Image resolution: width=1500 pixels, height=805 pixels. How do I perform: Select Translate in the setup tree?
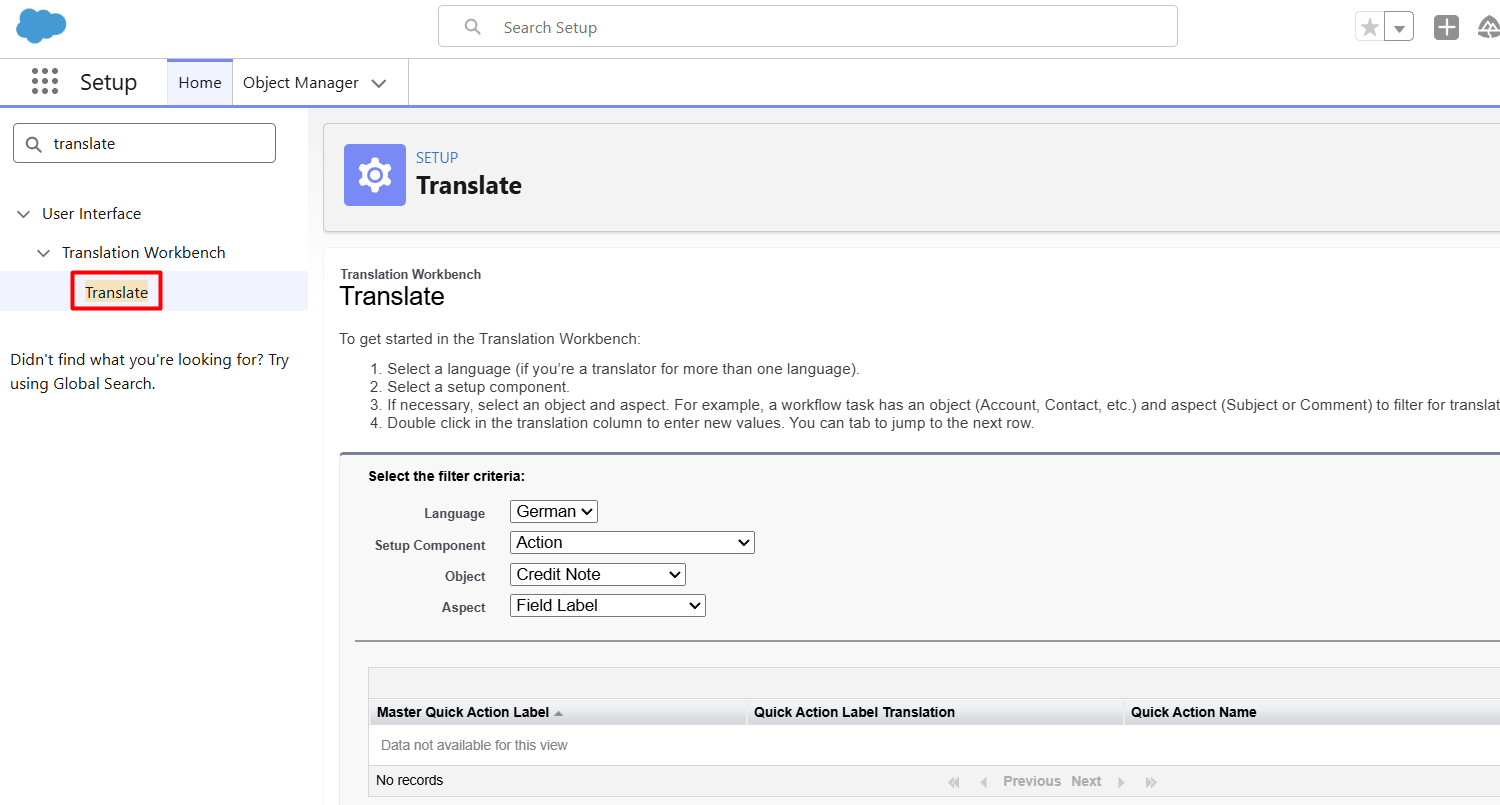tap(116, 292)
